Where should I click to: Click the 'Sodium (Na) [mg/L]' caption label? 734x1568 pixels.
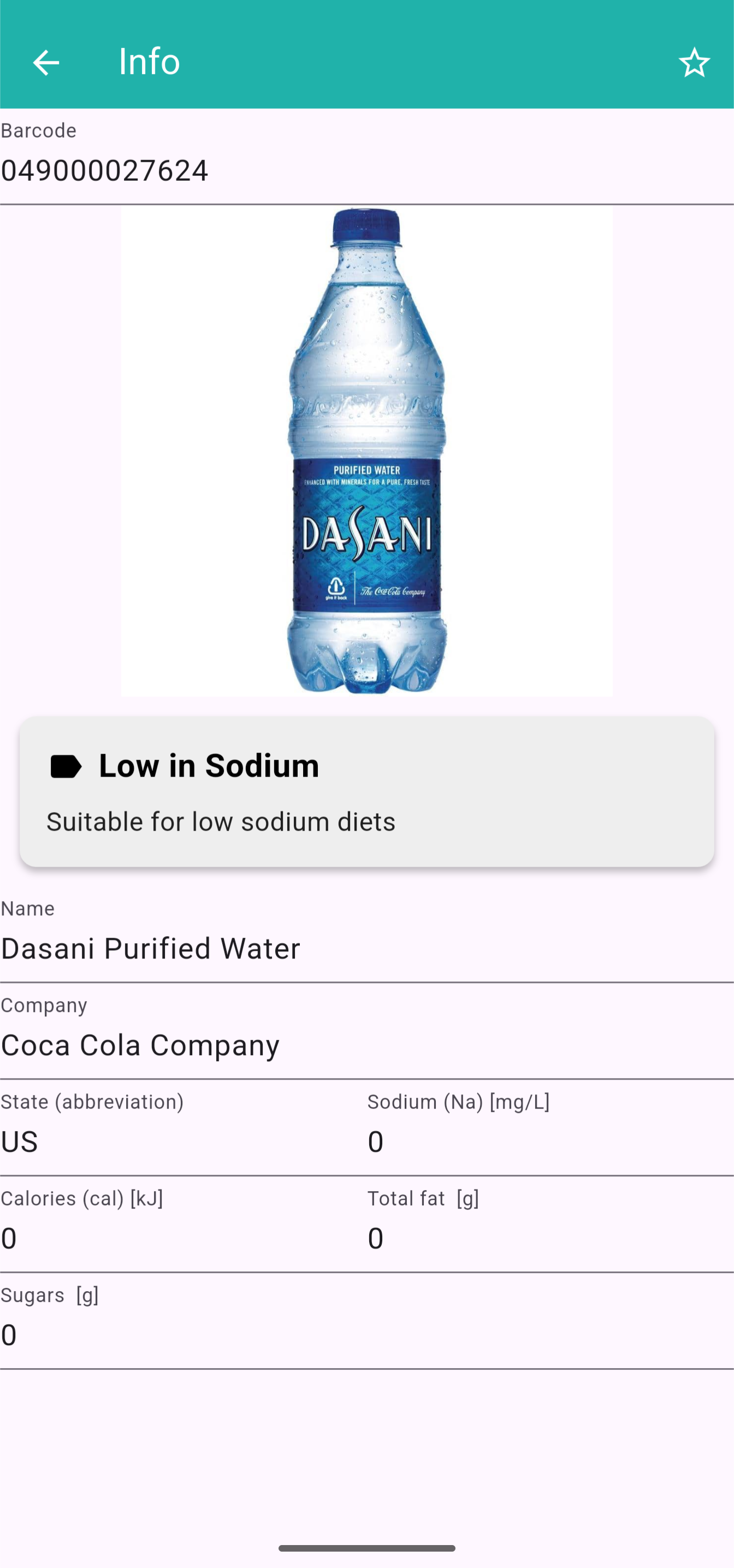point(458,1102)
